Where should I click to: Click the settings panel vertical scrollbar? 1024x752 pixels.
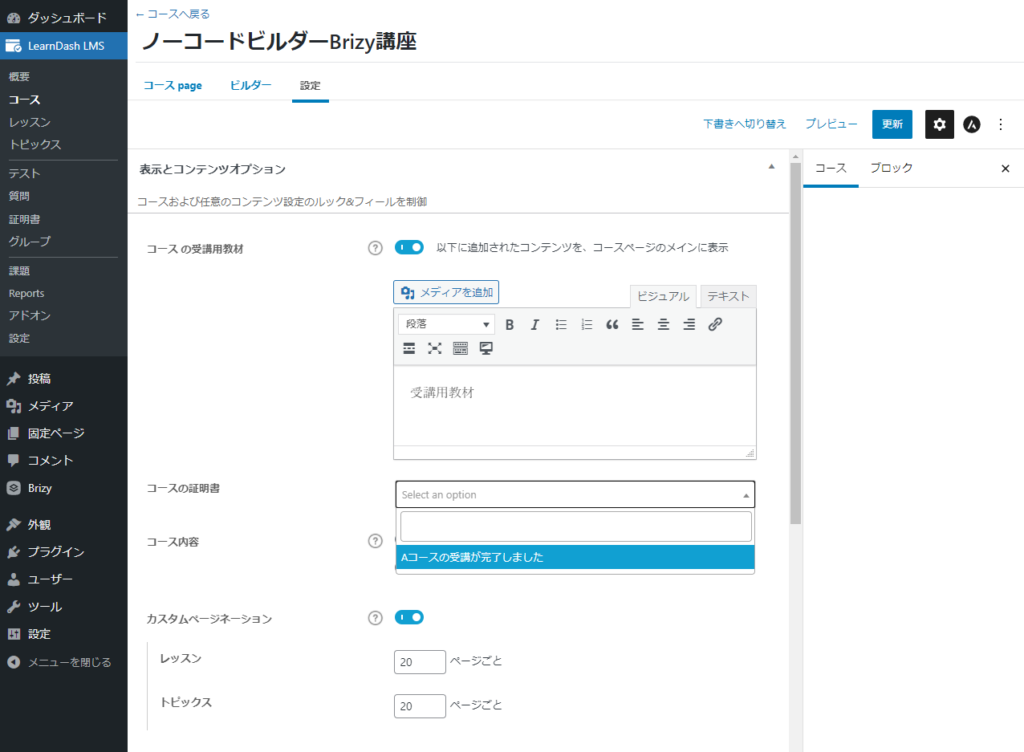[795, 341]
